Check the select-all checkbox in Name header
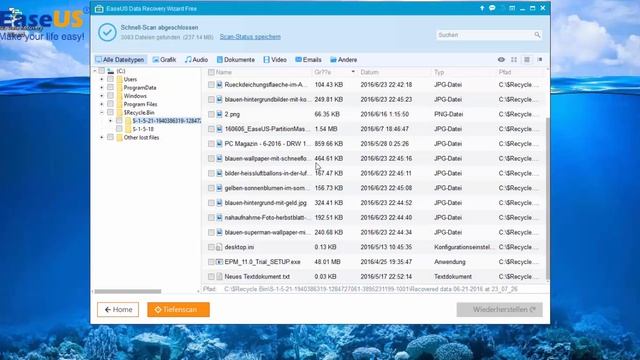This screenshot has height=360, width=640. click(211, 72)
